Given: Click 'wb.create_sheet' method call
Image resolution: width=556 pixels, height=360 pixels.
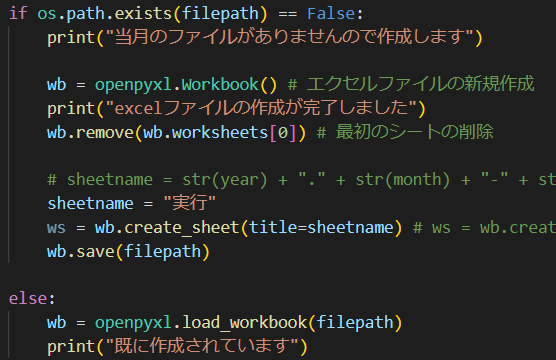Looking at the screenshot, I should tap(167, 228).
